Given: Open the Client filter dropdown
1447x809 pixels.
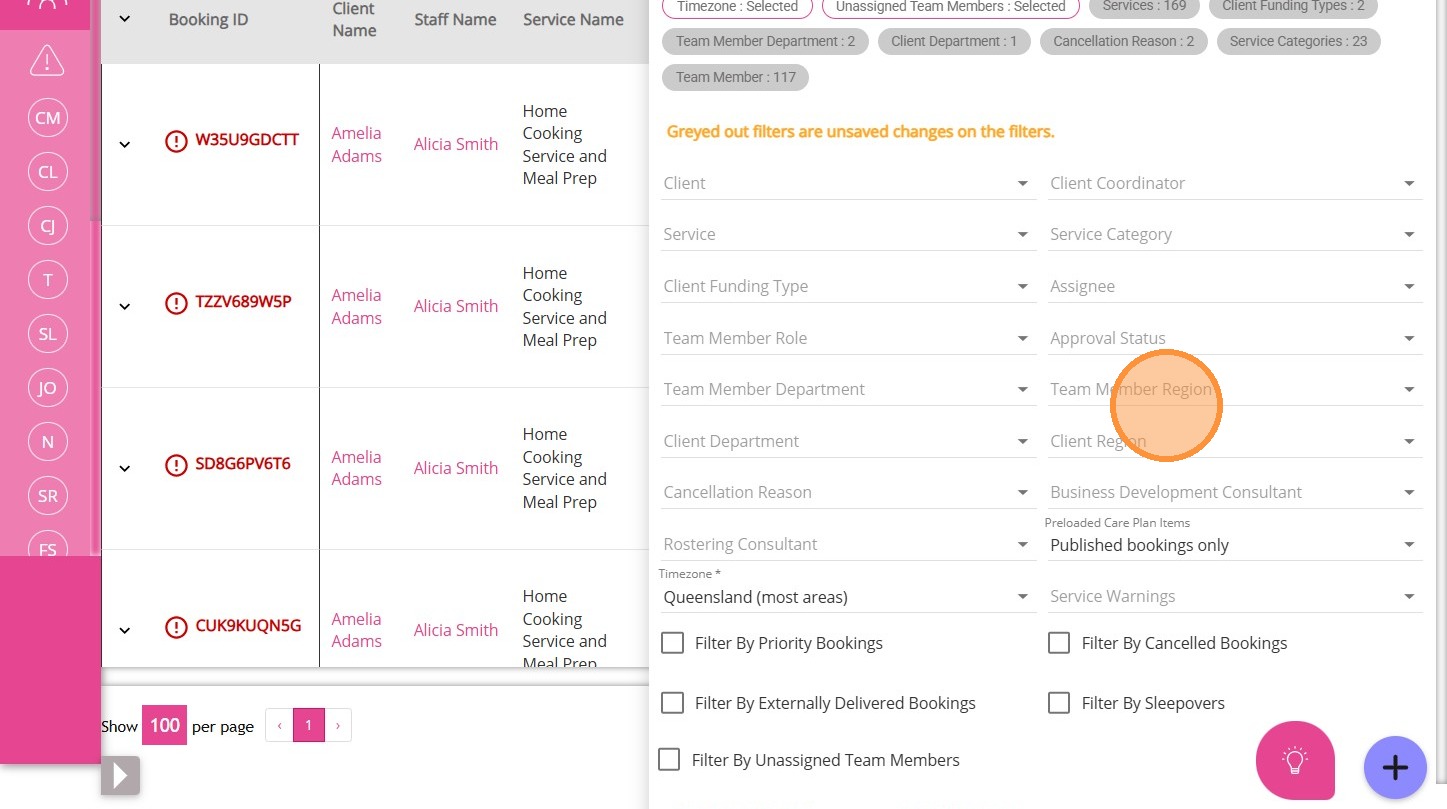Looking at the screenshot, I should click(x=846, y=184).
